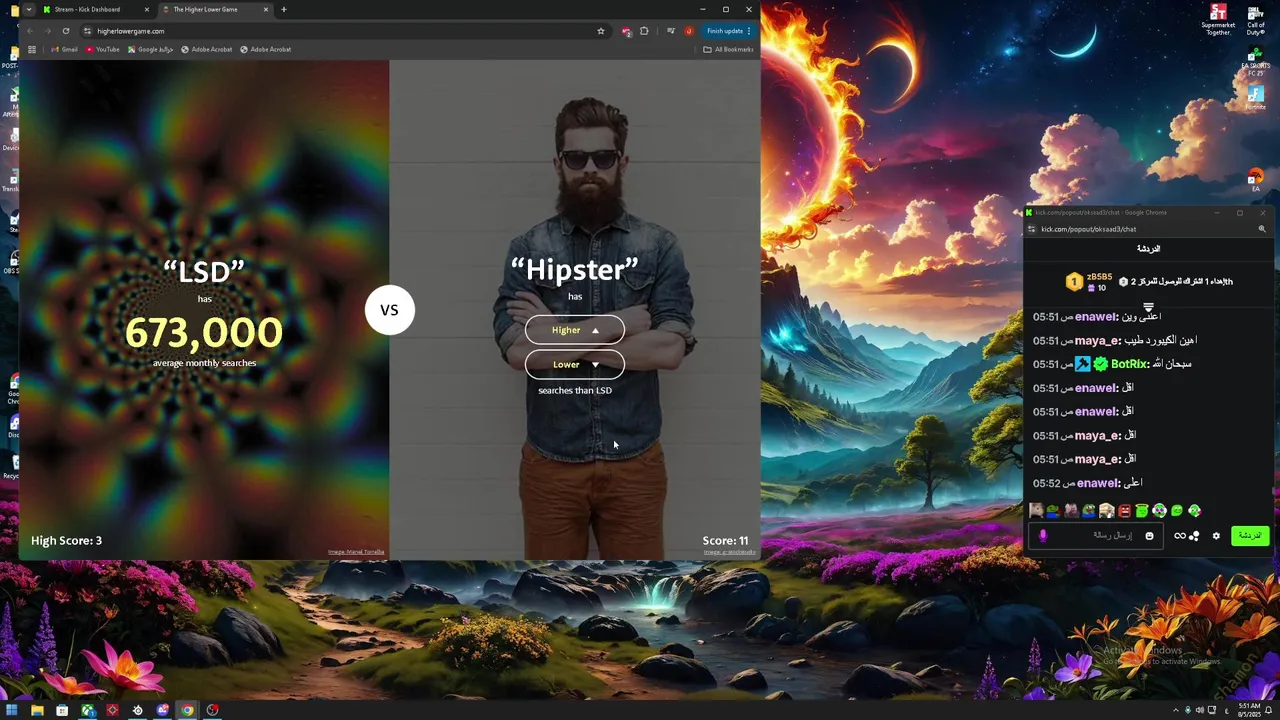Viewport: 1280px width, 720px height.
Task: Click the Higher button for Hipster
Action: (575, 330)
